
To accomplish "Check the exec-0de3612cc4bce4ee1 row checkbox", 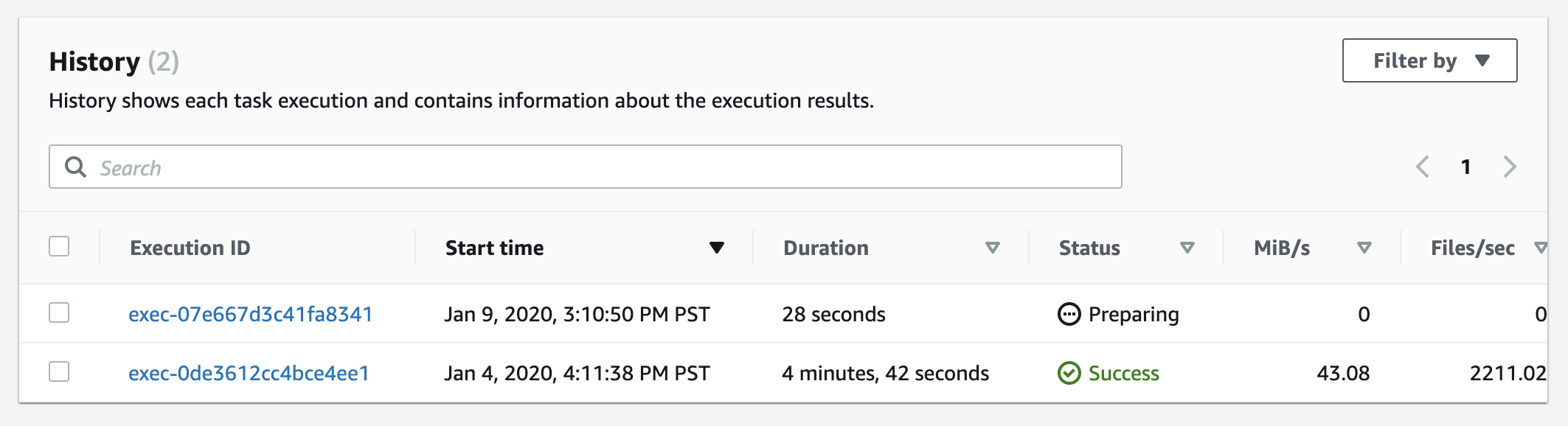I will [59, 371].
